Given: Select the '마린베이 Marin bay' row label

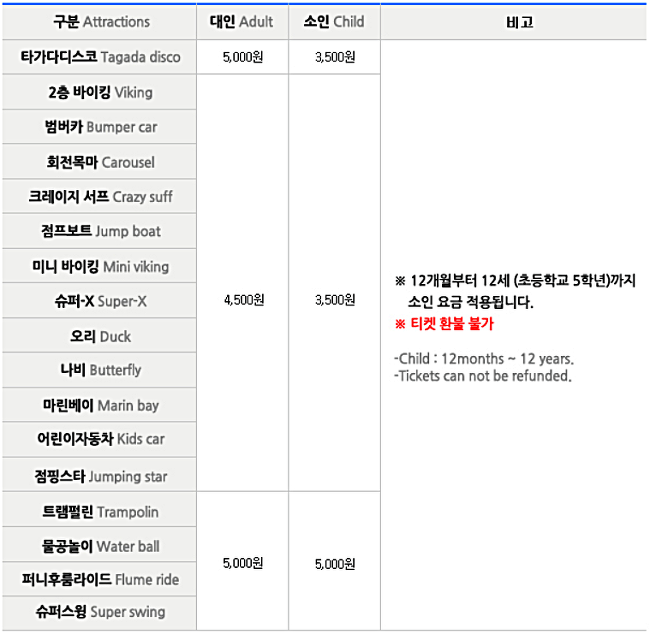Looking at the screenshot, I should click(x=101, y=405).
